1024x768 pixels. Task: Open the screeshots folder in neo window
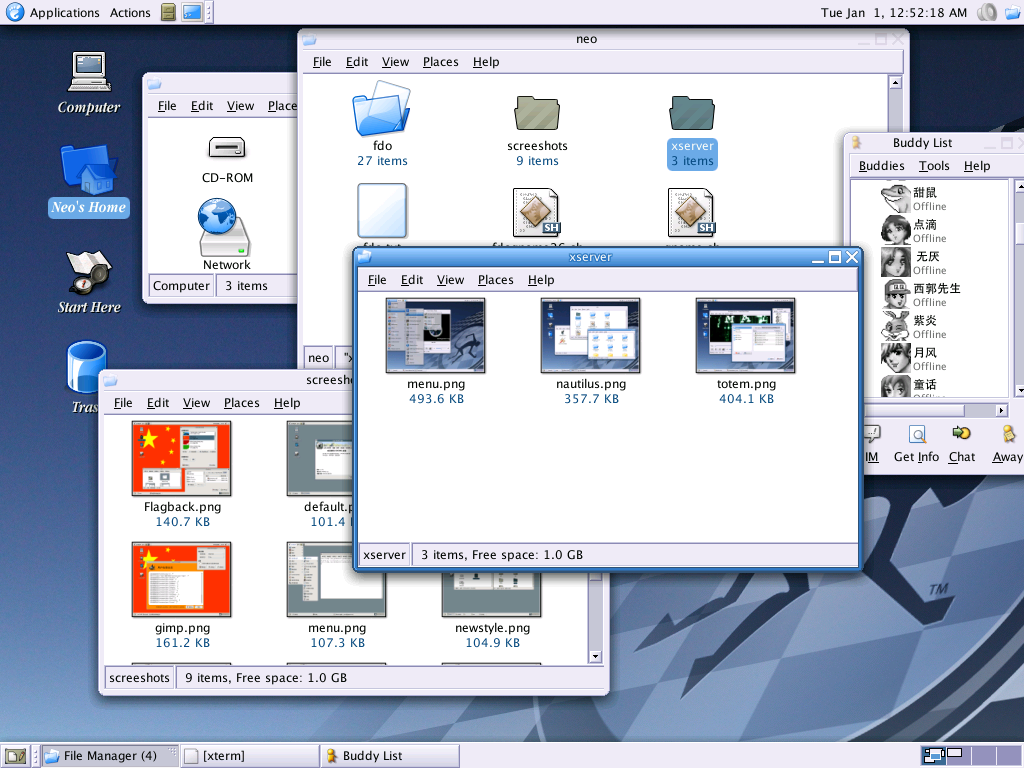tap(537, 112)
